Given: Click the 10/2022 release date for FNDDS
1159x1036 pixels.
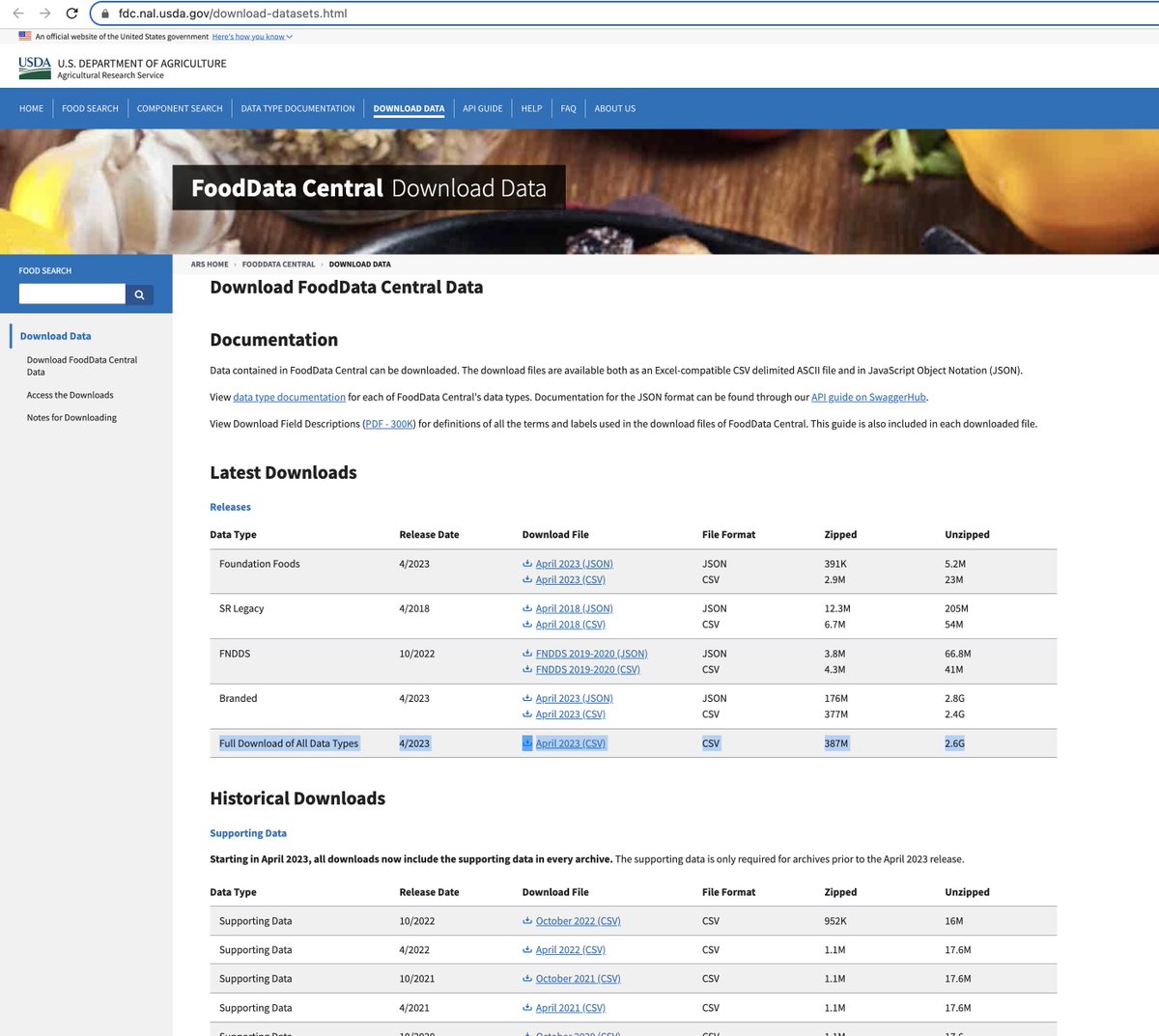Looking at the screenshot, I should 417,654.
